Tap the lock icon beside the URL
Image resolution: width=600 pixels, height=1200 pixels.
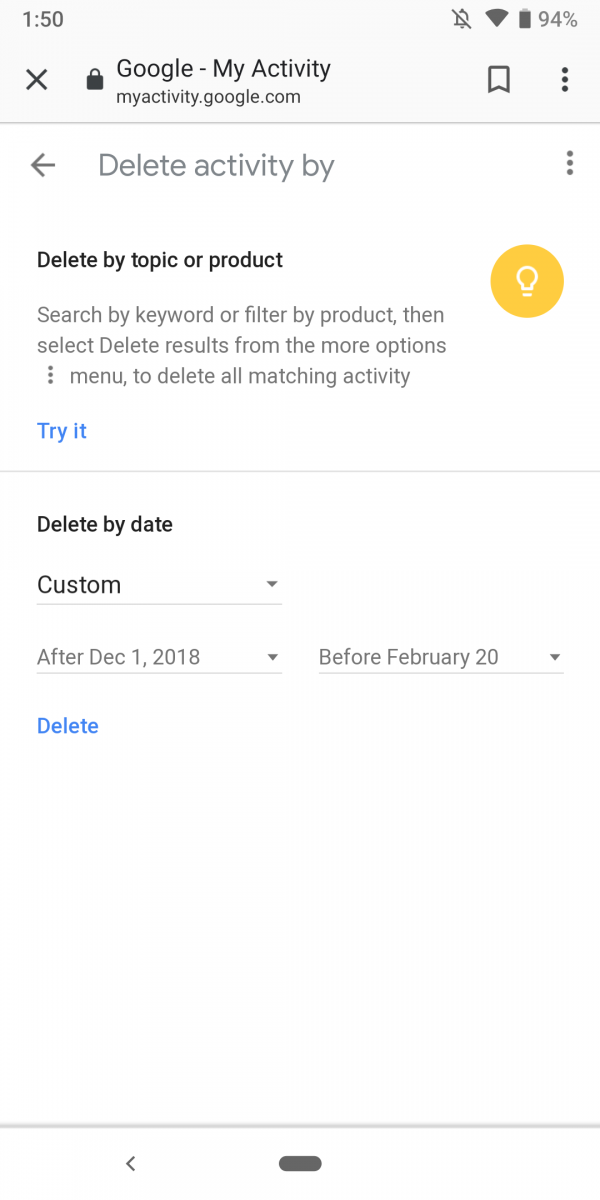pyautogui.click(x=95, y=80)
